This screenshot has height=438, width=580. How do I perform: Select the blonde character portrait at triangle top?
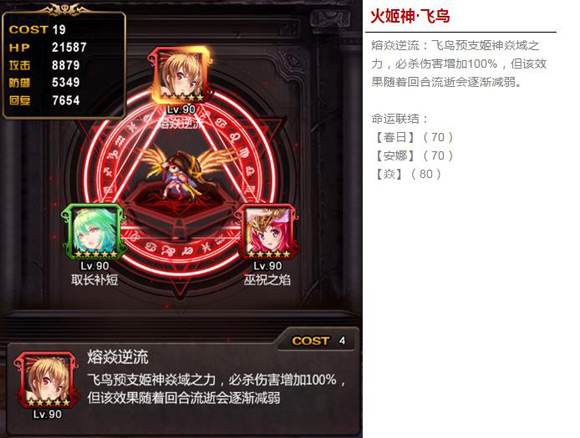pos(181,76)
